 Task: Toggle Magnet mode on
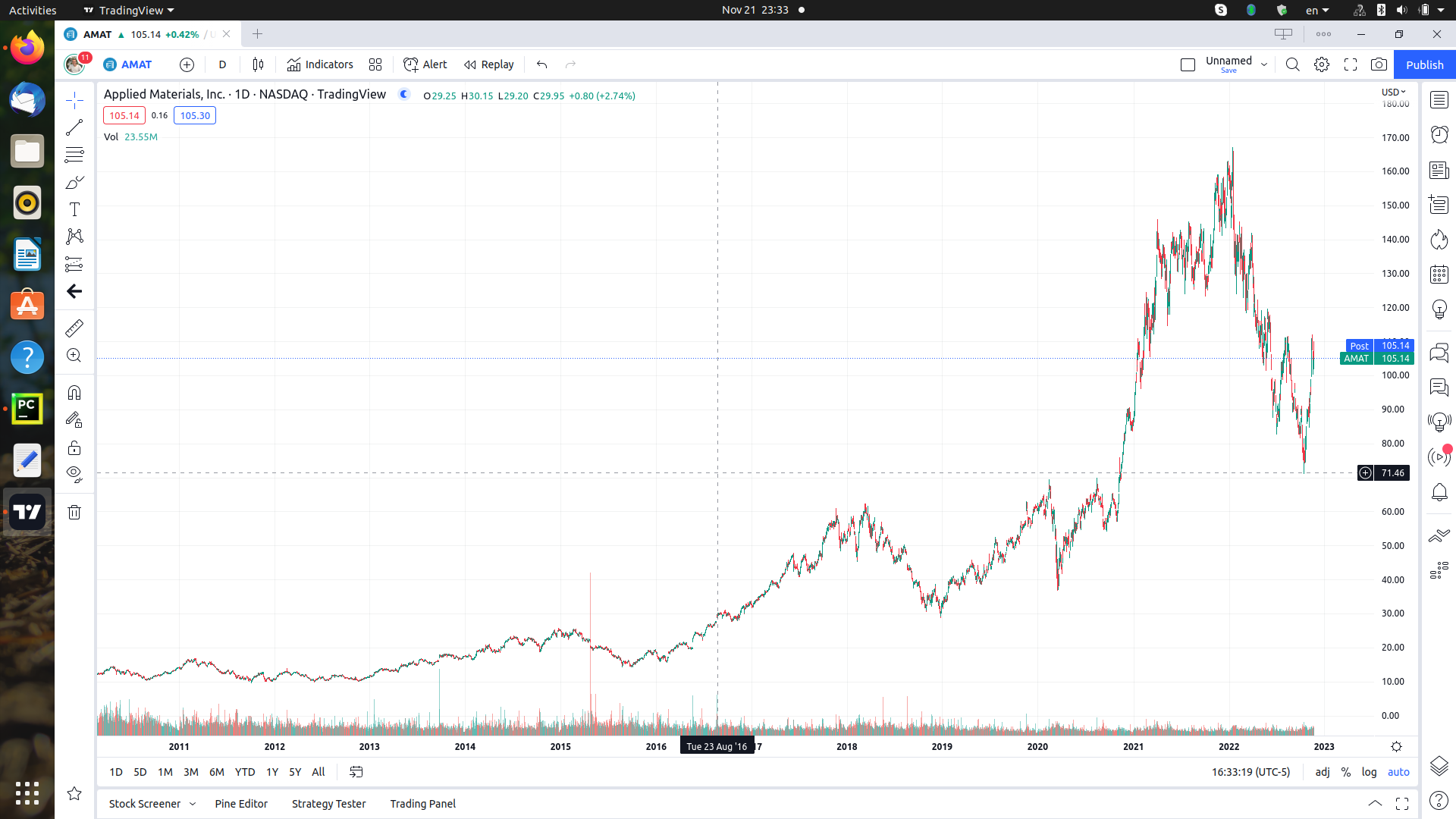point(74,393)
